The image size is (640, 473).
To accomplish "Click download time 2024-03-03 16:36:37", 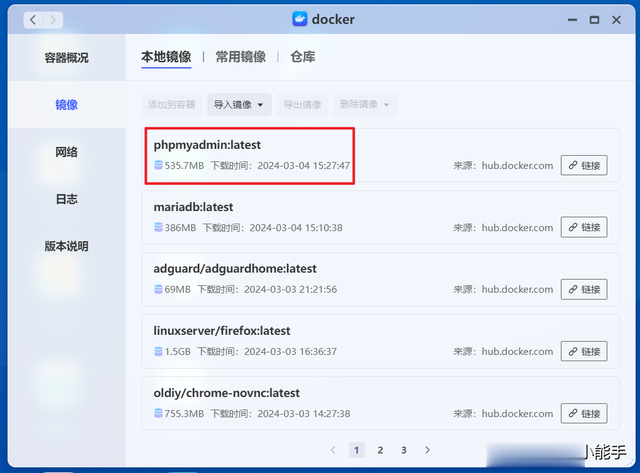I will pyautogui.click(x=291, y=351).
